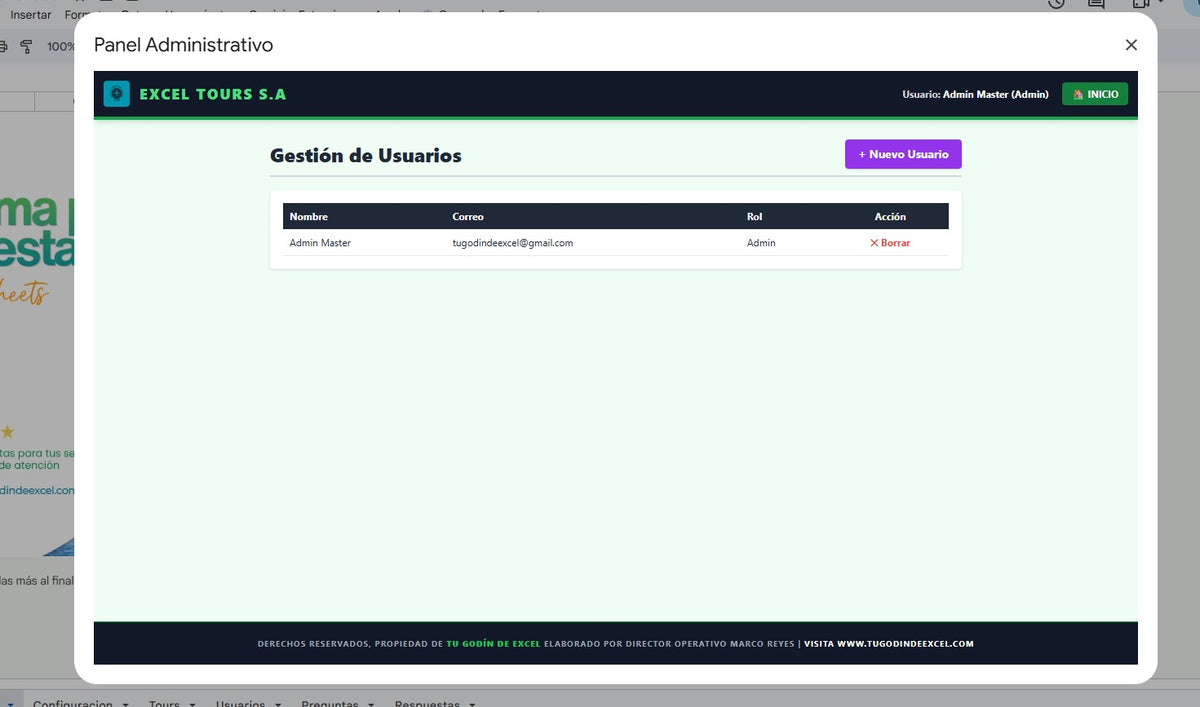Switch to the Preguntas sheet tab
The height and width of the screenshot is (707, 1200).
(x=330, y=703)
